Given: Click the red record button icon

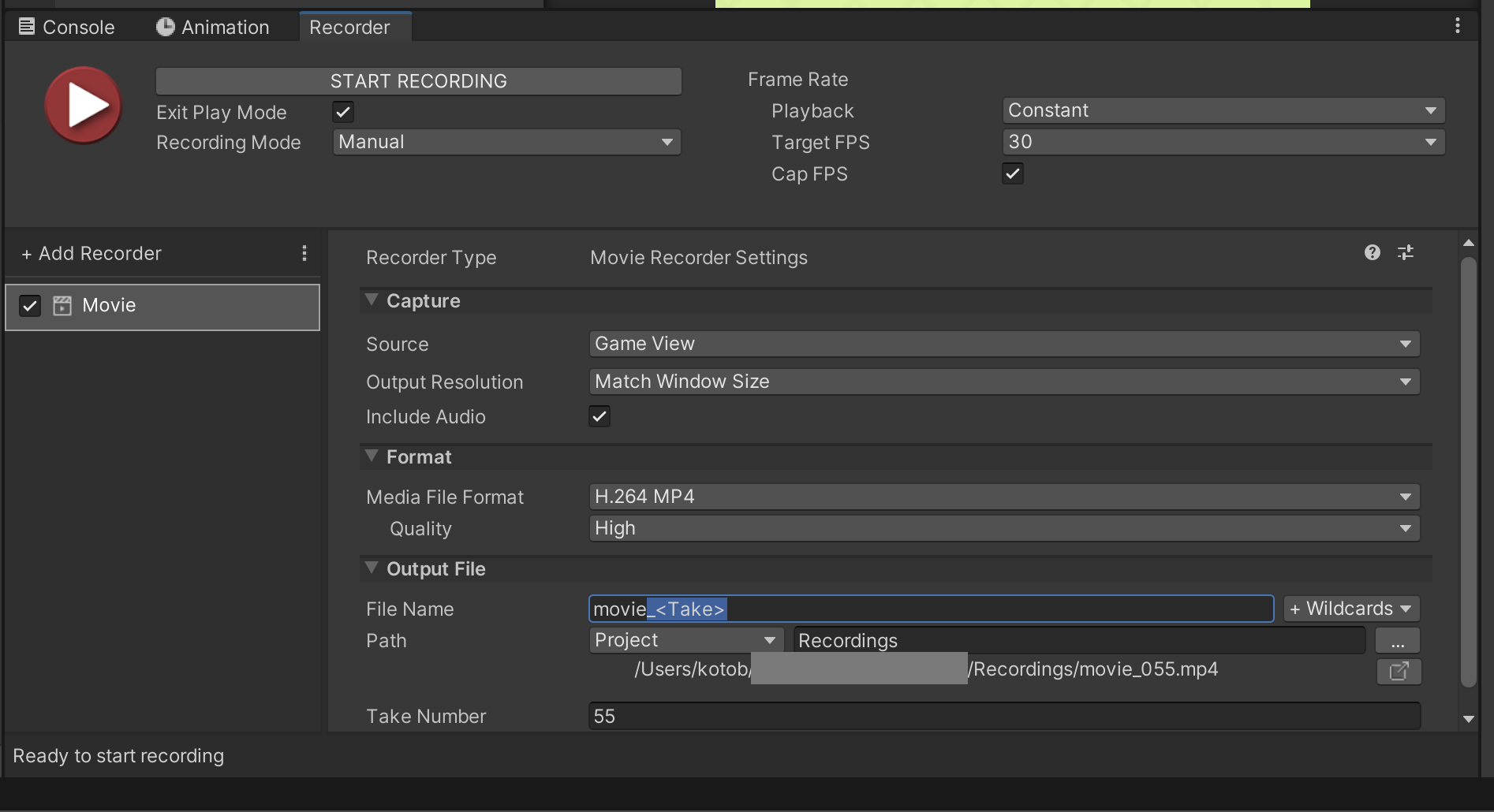Looking at the screenshot, I should (x=82, y=105).
